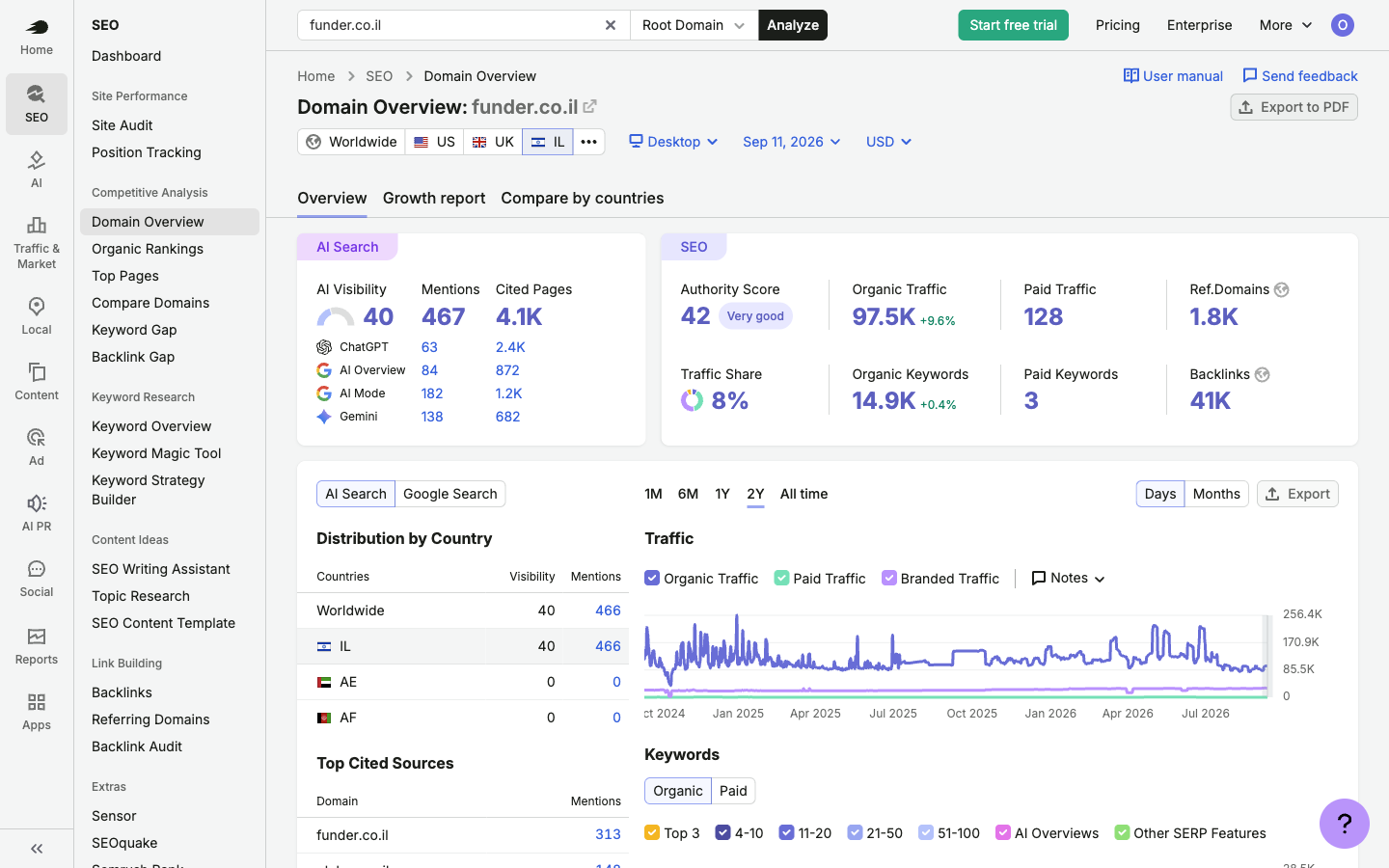
Task: Open the Root Domain dropdown
Action: [x=694, y=25]
